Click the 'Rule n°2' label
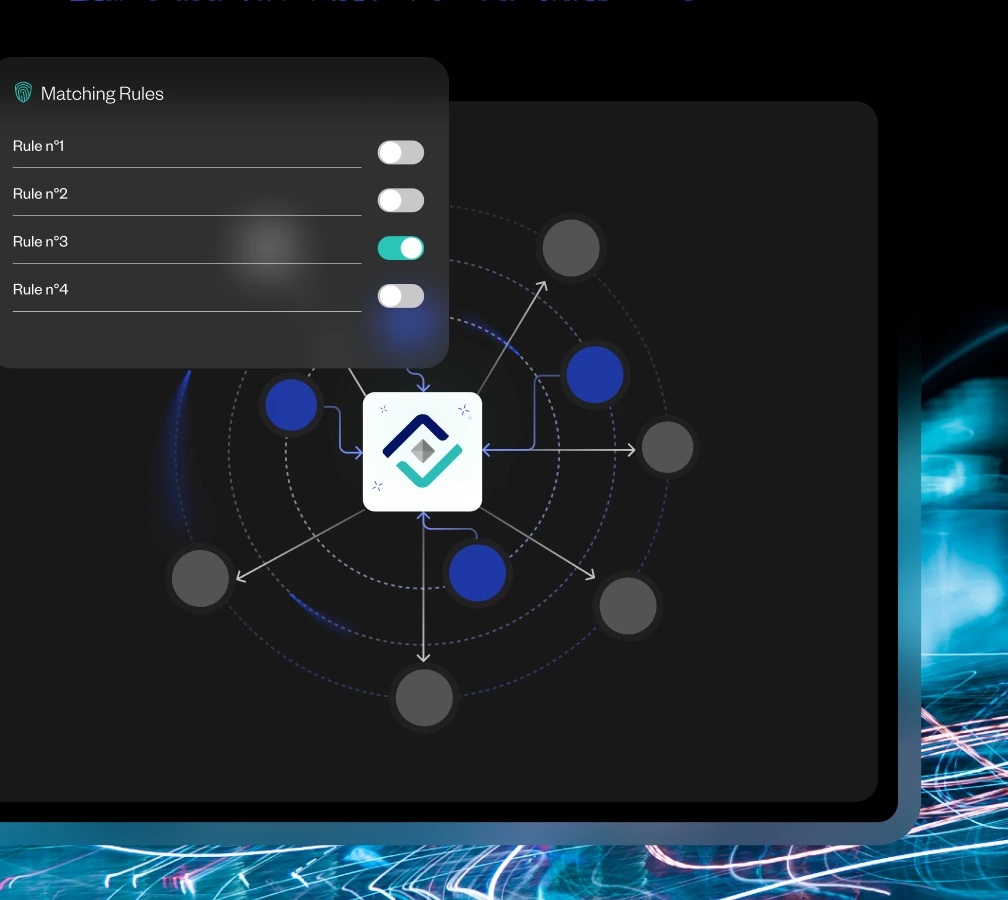This screenshot has width=1008, height=900. pyautogui.click(x=40, y=194)
